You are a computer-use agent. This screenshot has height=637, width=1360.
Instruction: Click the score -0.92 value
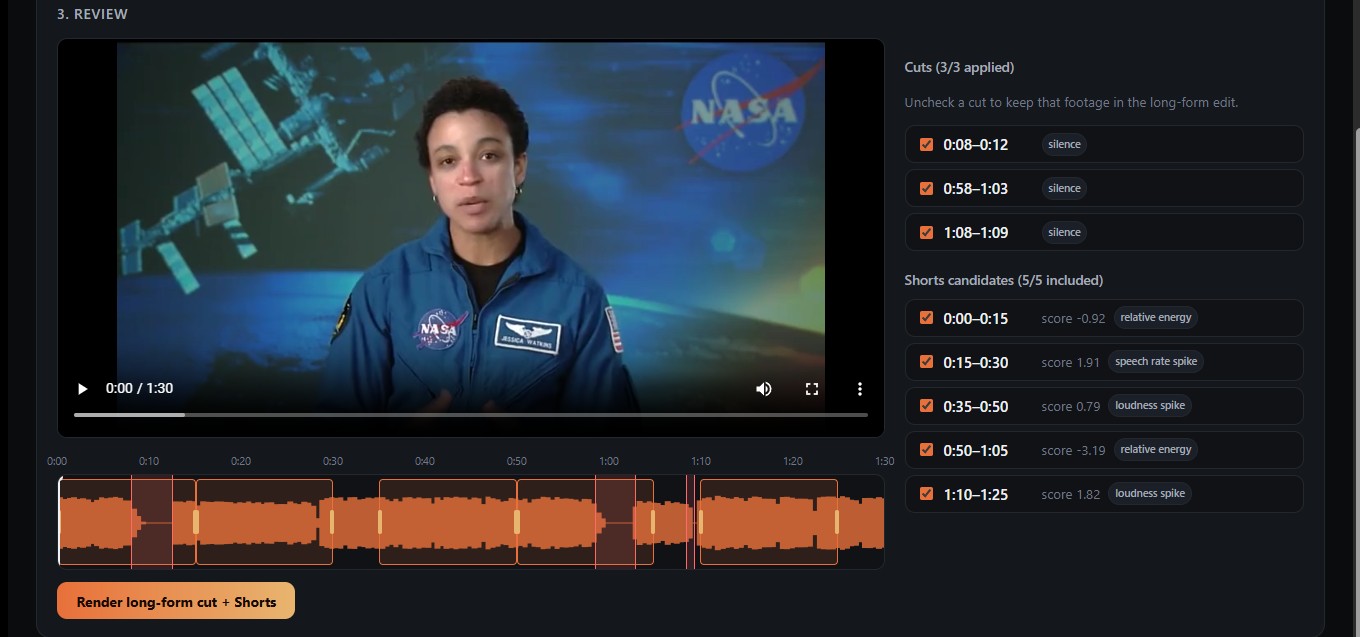point(1073,319)
